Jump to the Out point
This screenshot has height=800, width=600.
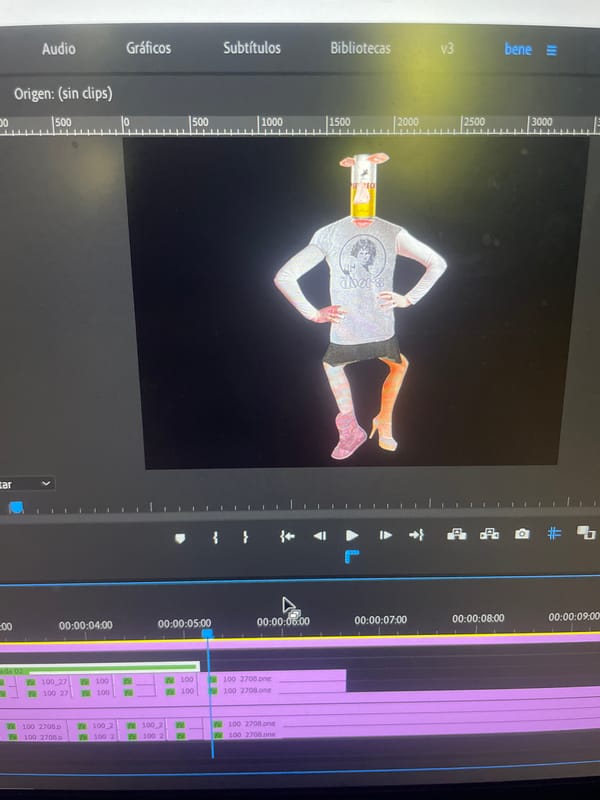pos(416,534)
